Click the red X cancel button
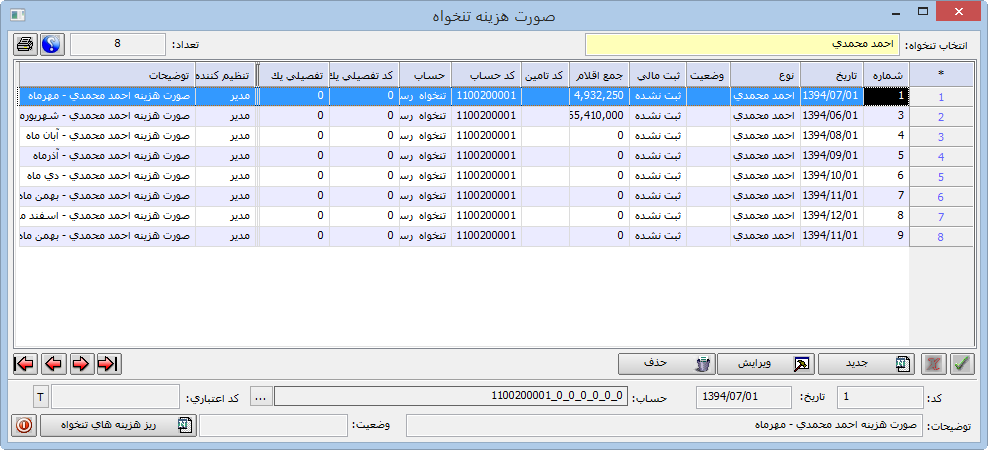This screenshot has width=988, height=450. (x=934, y=364)
